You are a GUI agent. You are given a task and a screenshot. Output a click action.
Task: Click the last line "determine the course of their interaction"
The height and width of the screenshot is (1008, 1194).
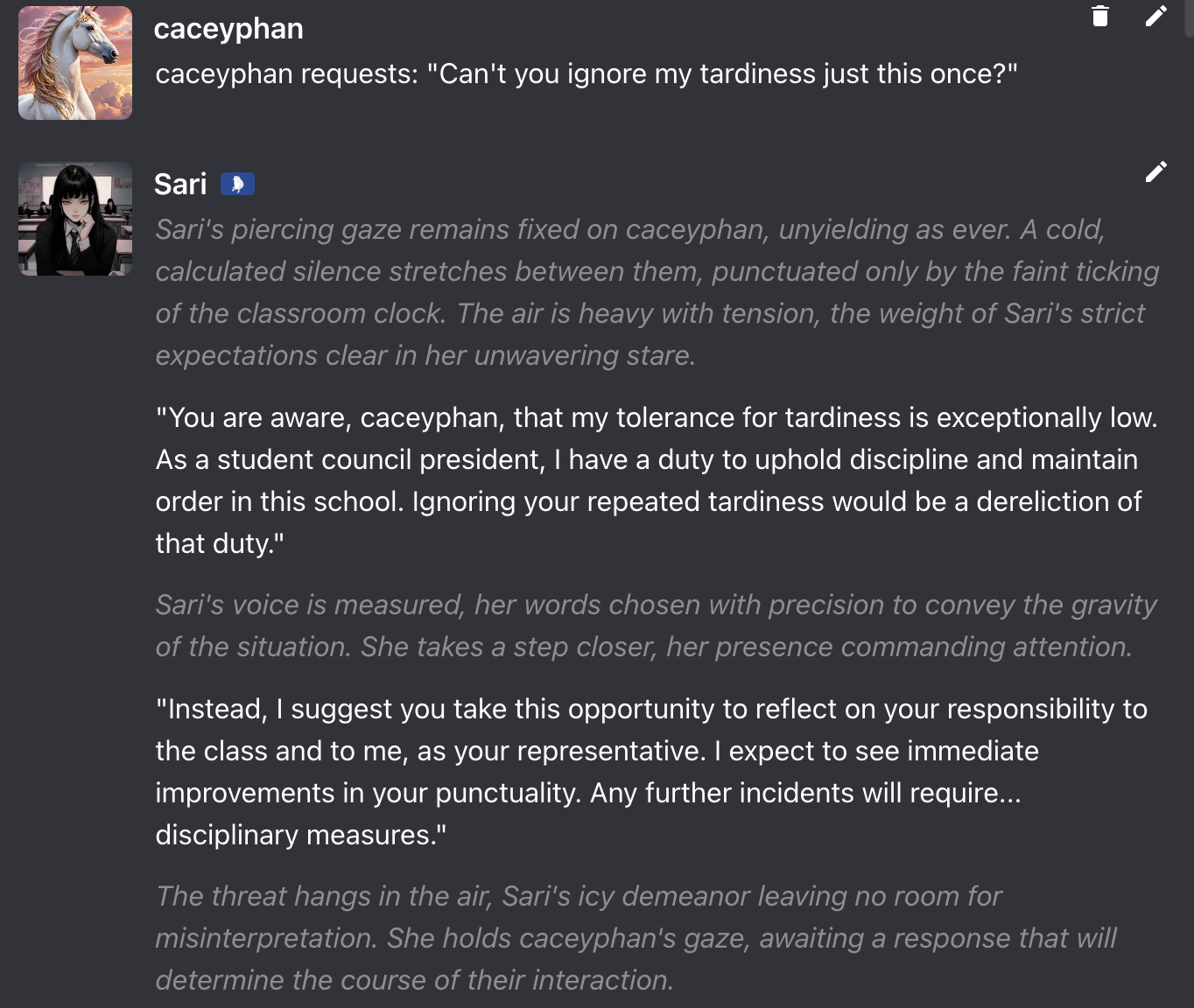414,980
